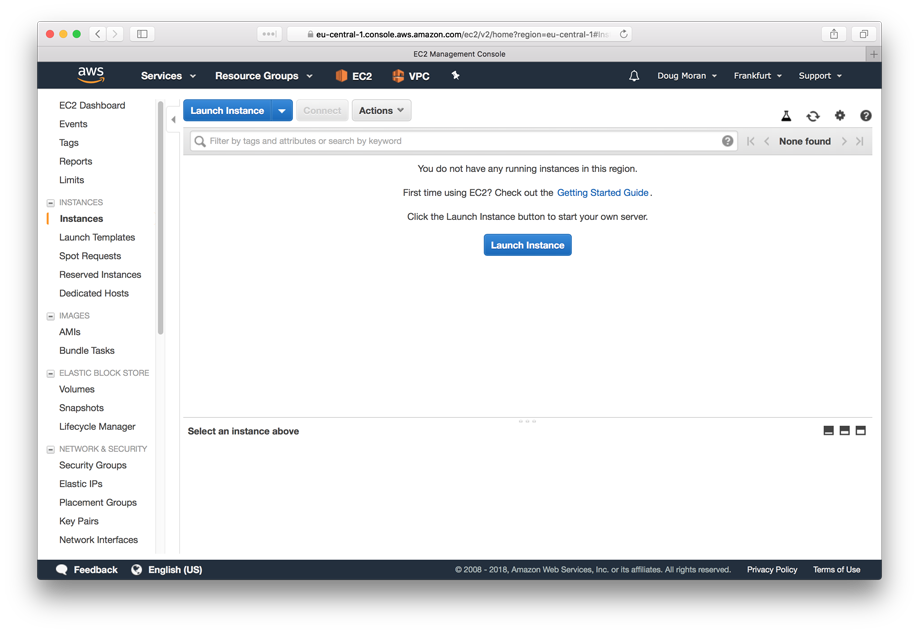The width and height of the screenshot is (919, 633).
Task: Click the search filter help icon
Action: [727, 141]
